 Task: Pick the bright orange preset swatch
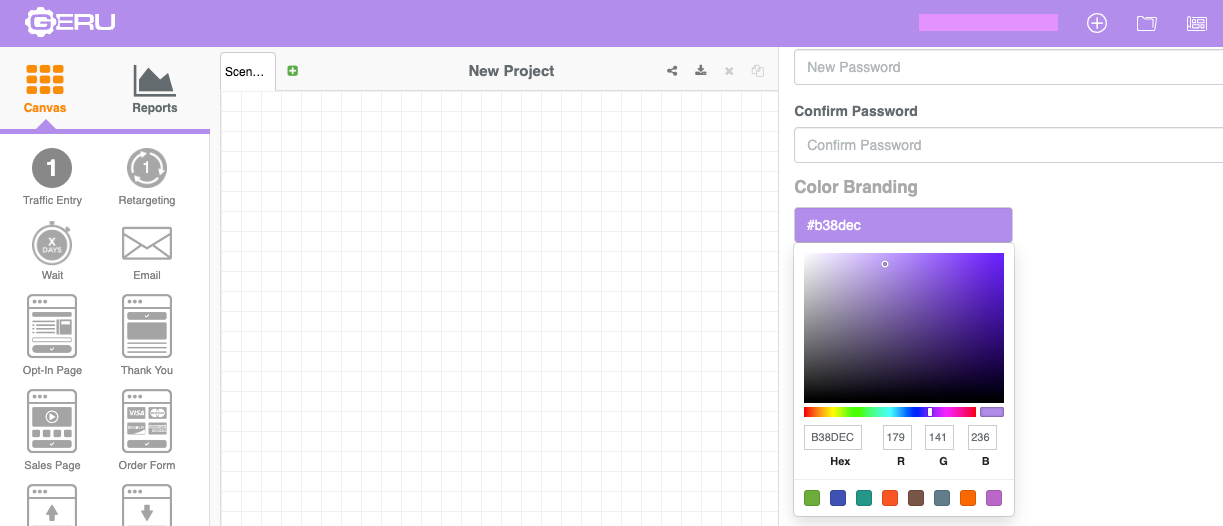click(968, 498)
